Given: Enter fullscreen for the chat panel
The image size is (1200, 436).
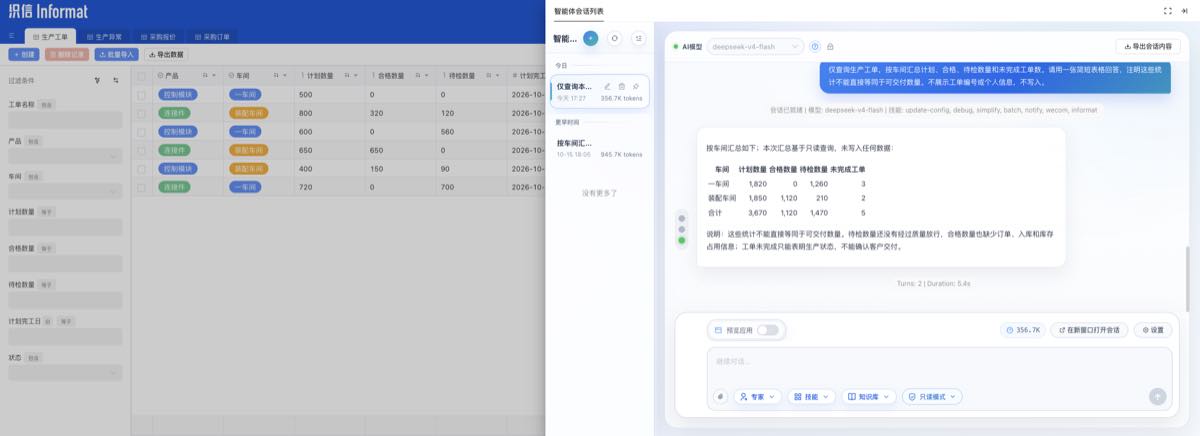Looking at the screenshot, I should pyautogui.click(x=1168, y=10).
